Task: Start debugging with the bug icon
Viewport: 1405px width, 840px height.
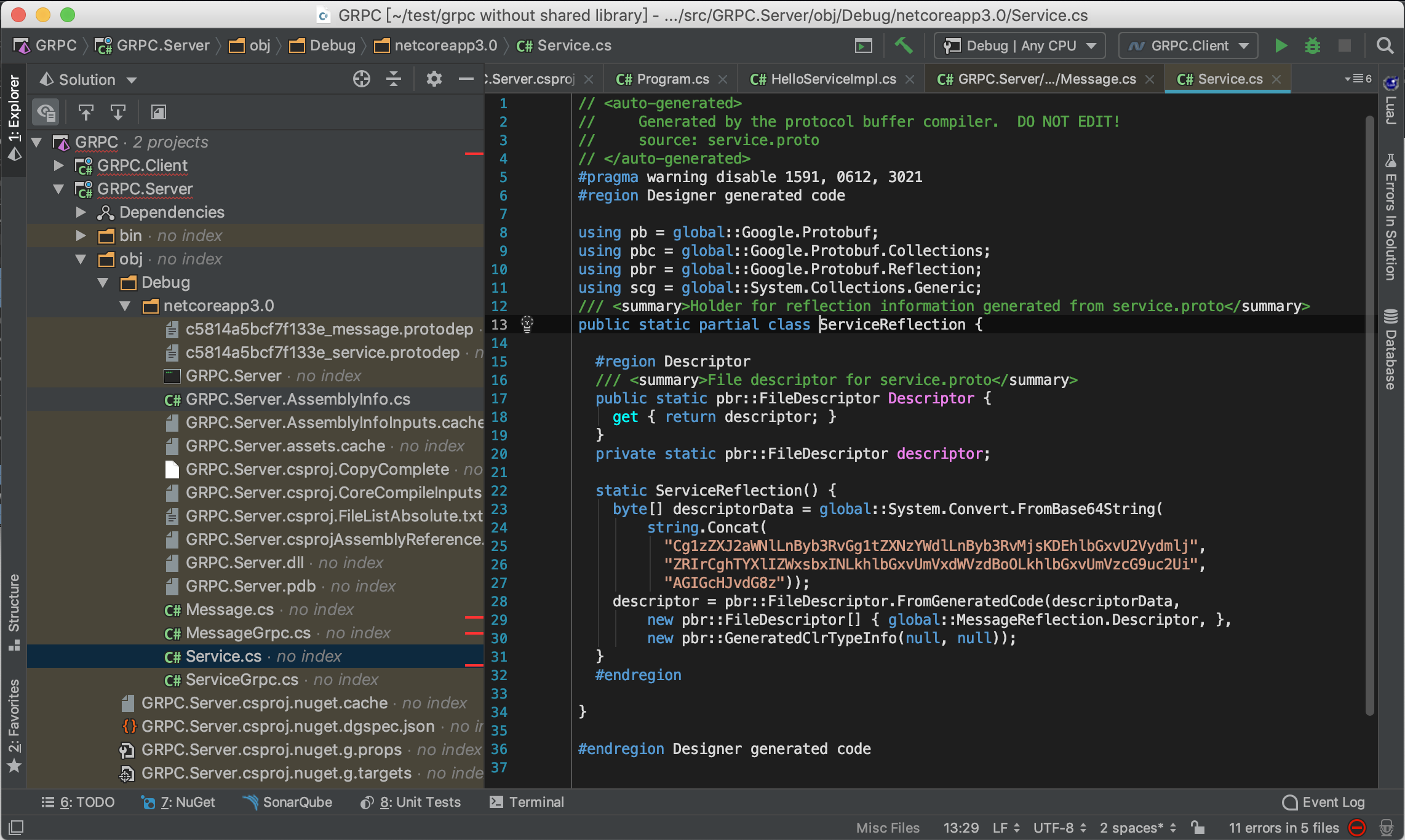Action: 1312,46
